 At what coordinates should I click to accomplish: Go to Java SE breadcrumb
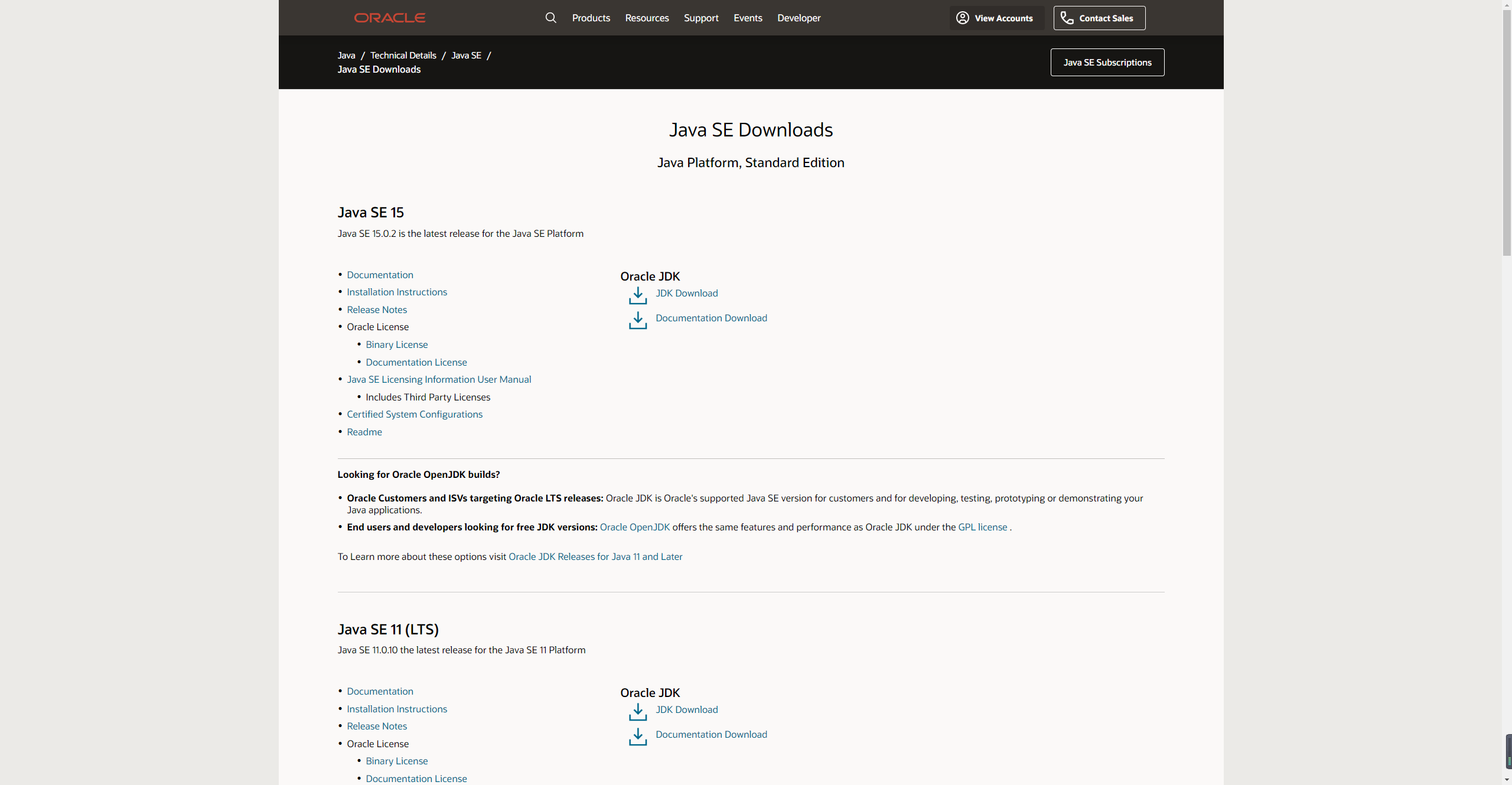pos(466,55)
